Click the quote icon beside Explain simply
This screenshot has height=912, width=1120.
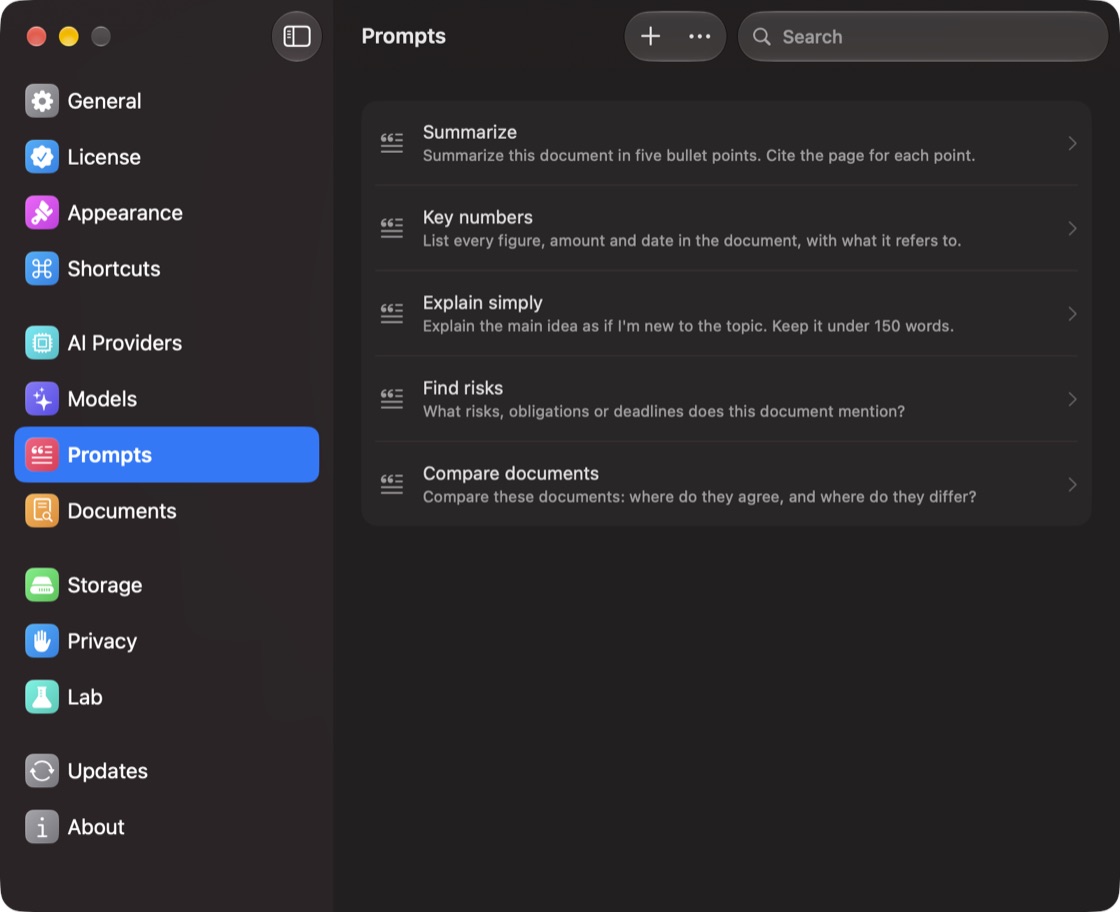click(x=391, y=314)
